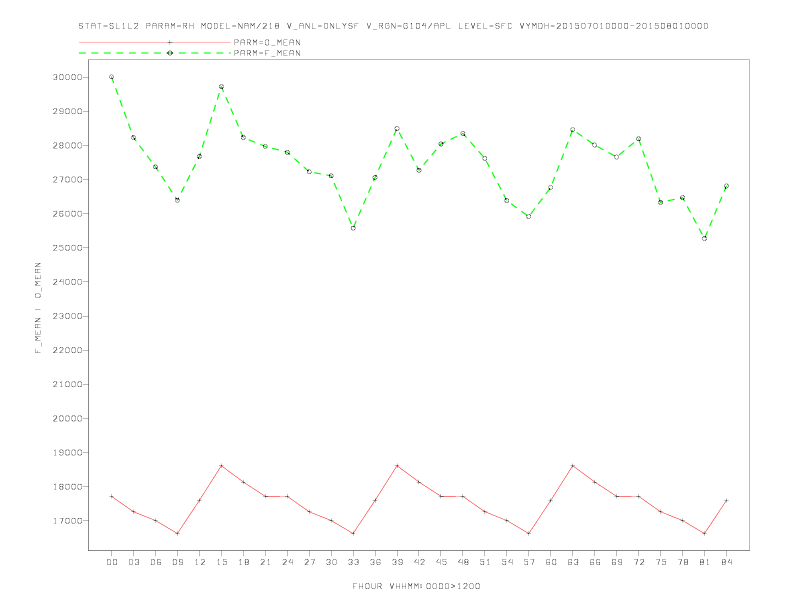Click y-axis tick label 22000

67,350
